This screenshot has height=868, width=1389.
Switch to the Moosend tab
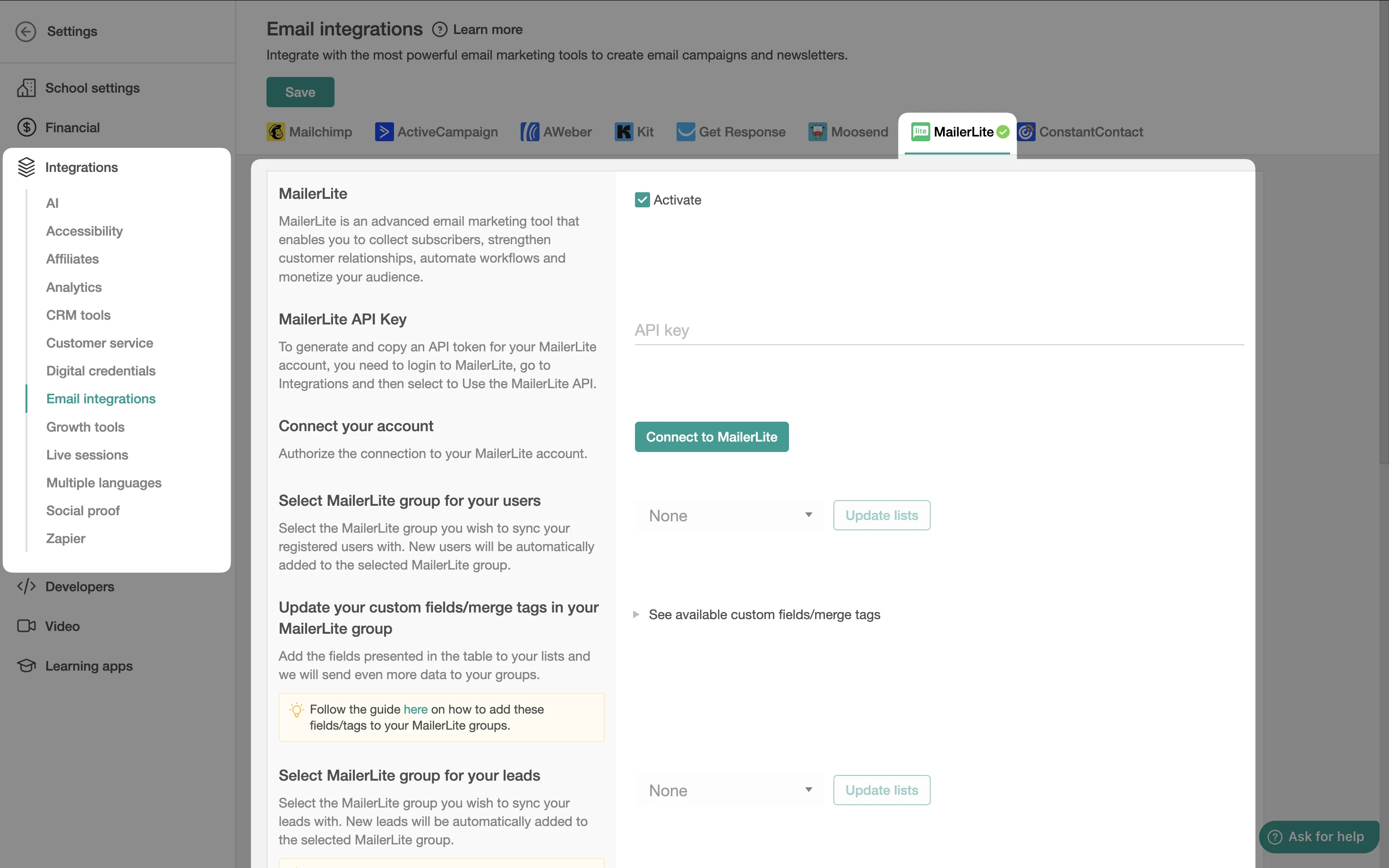click(x=848, y=131)
